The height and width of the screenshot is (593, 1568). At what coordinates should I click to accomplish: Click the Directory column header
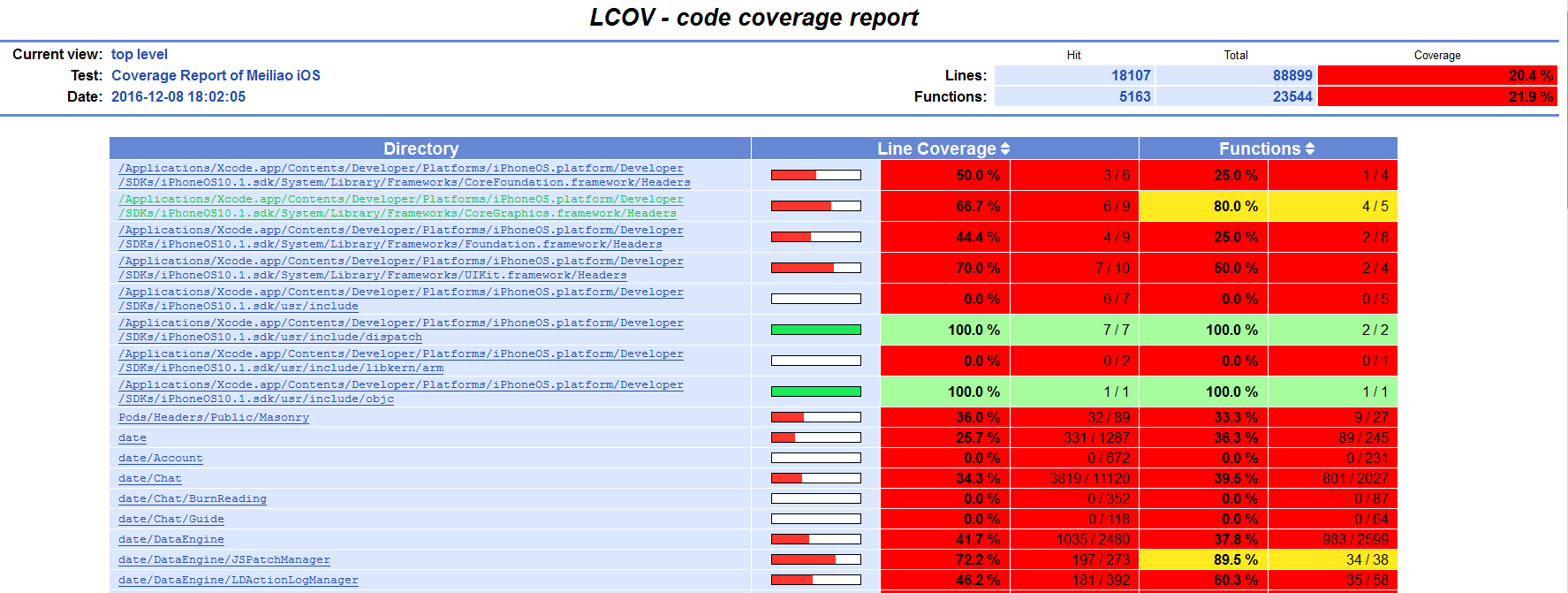[x=420, y=149]
